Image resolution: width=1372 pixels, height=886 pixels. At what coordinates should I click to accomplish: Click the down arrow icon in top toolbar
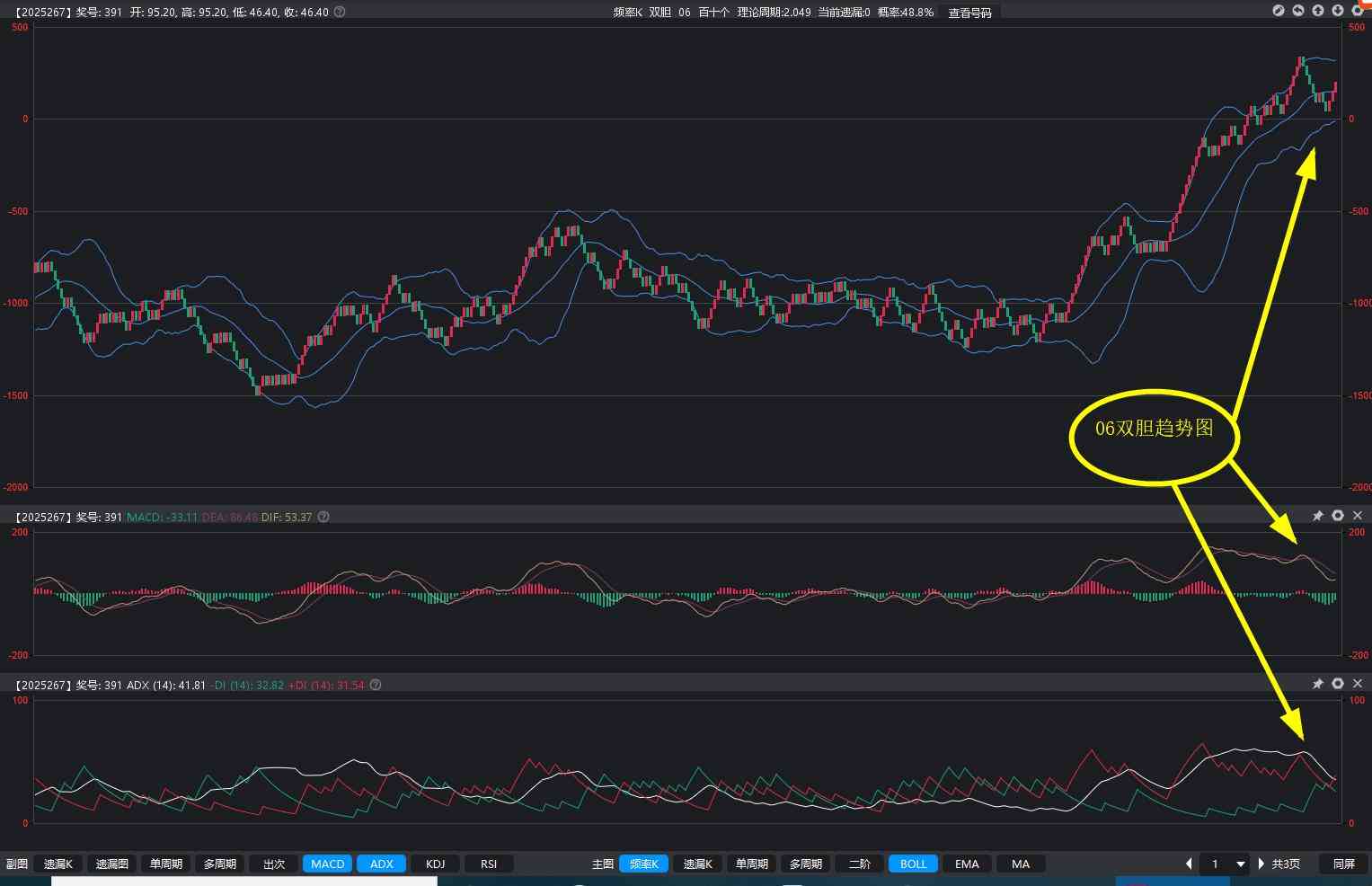coord(1338,11)
